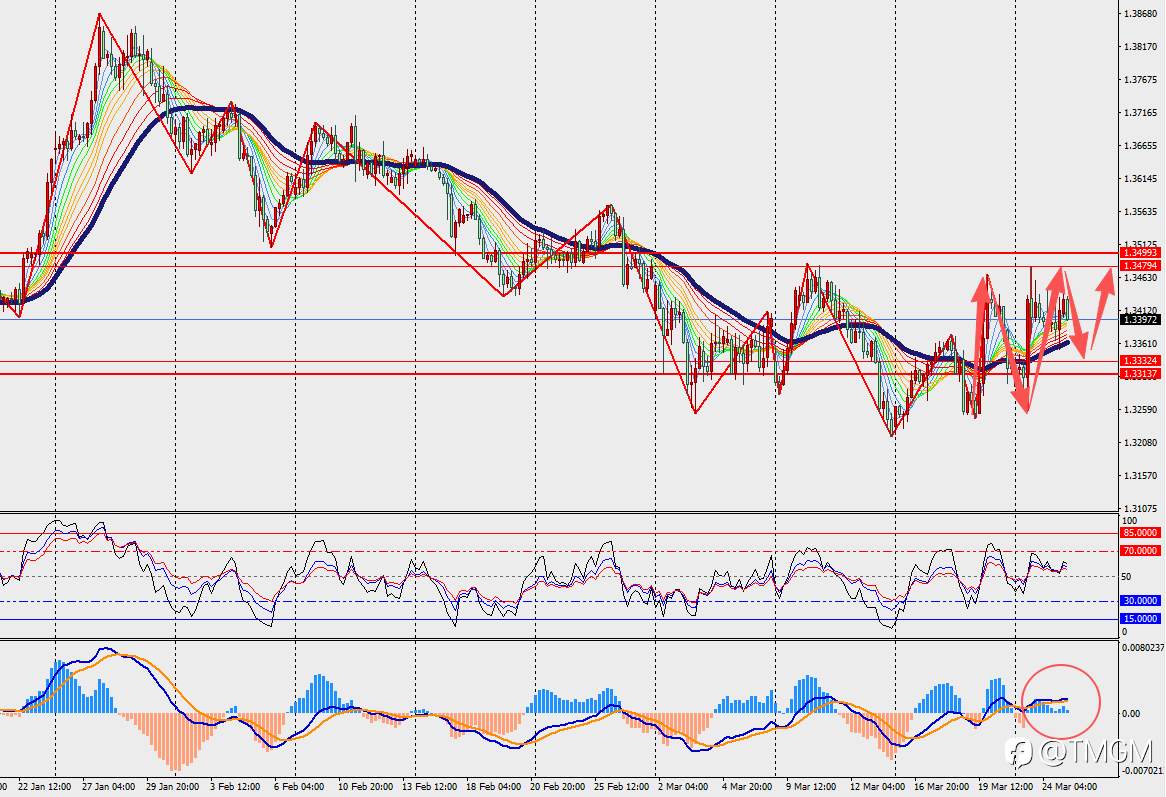Click the 1.38680 price axis label
Screen dimensions: 1166x797
pyautogui.click(x=1140, y=13)
